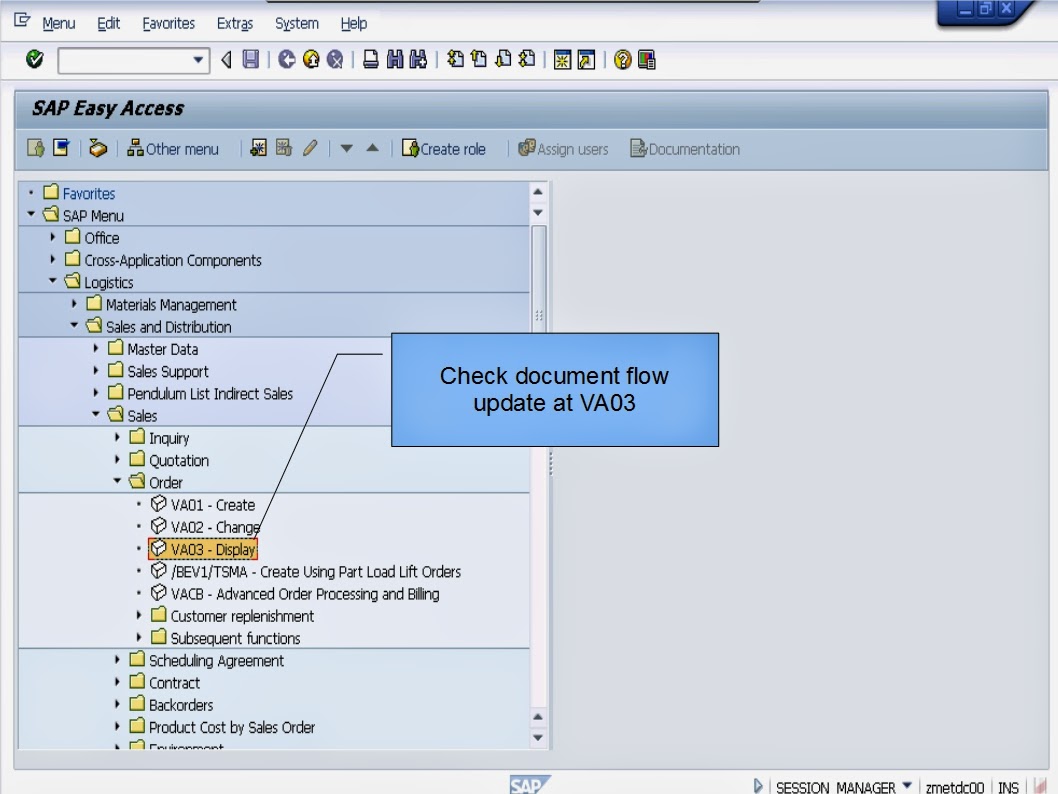Open the Help menu
This screenshot has width=1058, height=794.
[x=354, y=24]
